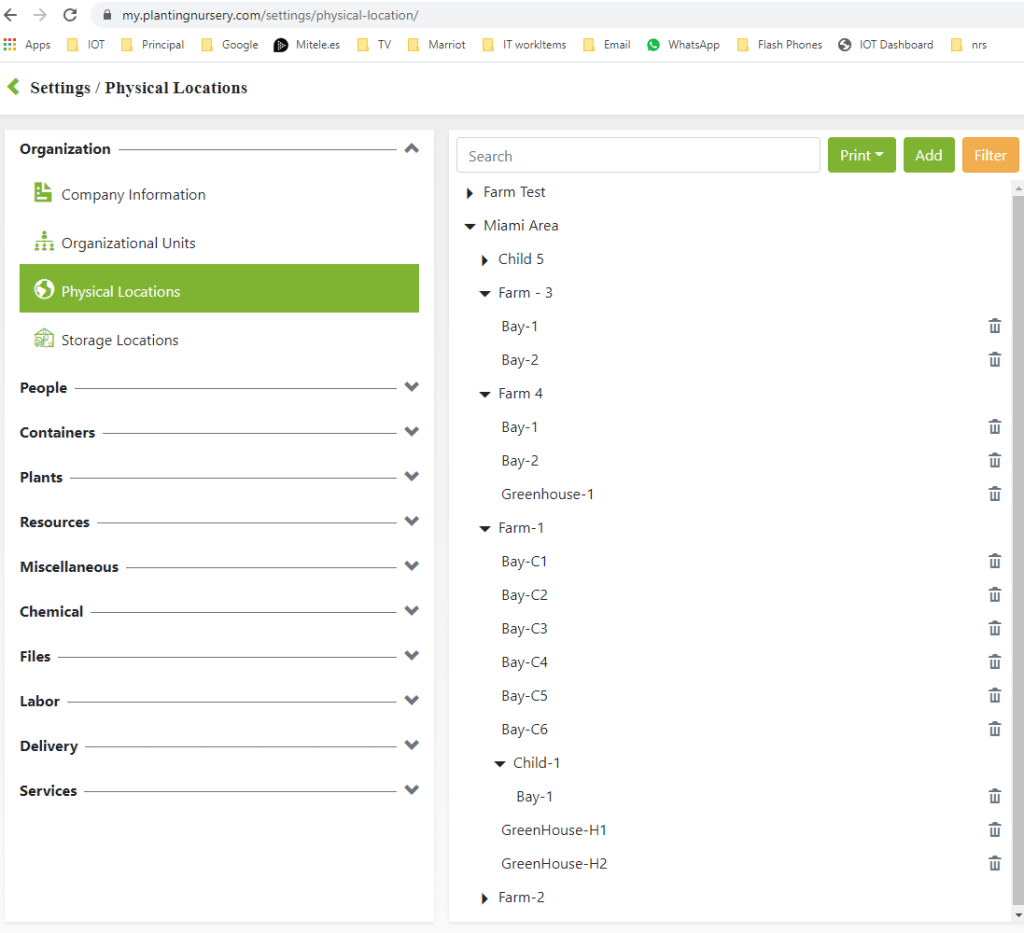The image size is (1024, 933).
Task: Reload the page with browser refresh icon
Action: tap(70, 15)
